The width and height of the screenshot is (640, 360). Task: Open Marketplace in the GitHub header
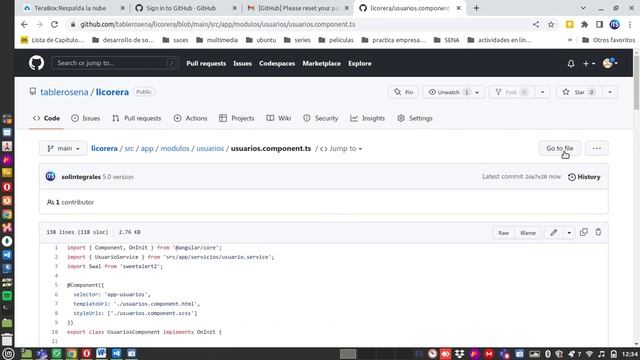[322, 64]
